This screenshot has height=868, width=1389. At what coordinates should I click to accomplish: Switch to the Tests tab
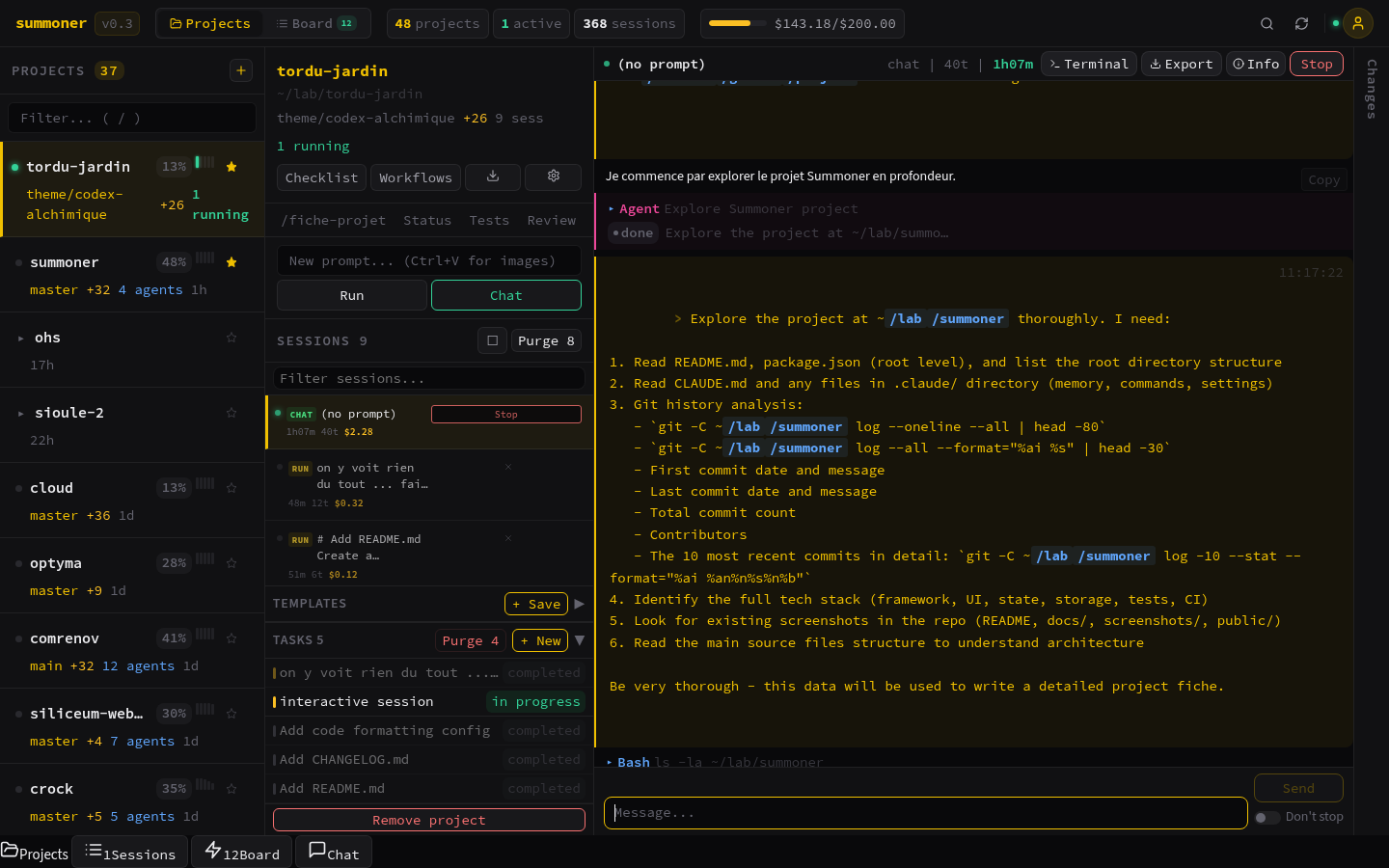tap(489, 220)
